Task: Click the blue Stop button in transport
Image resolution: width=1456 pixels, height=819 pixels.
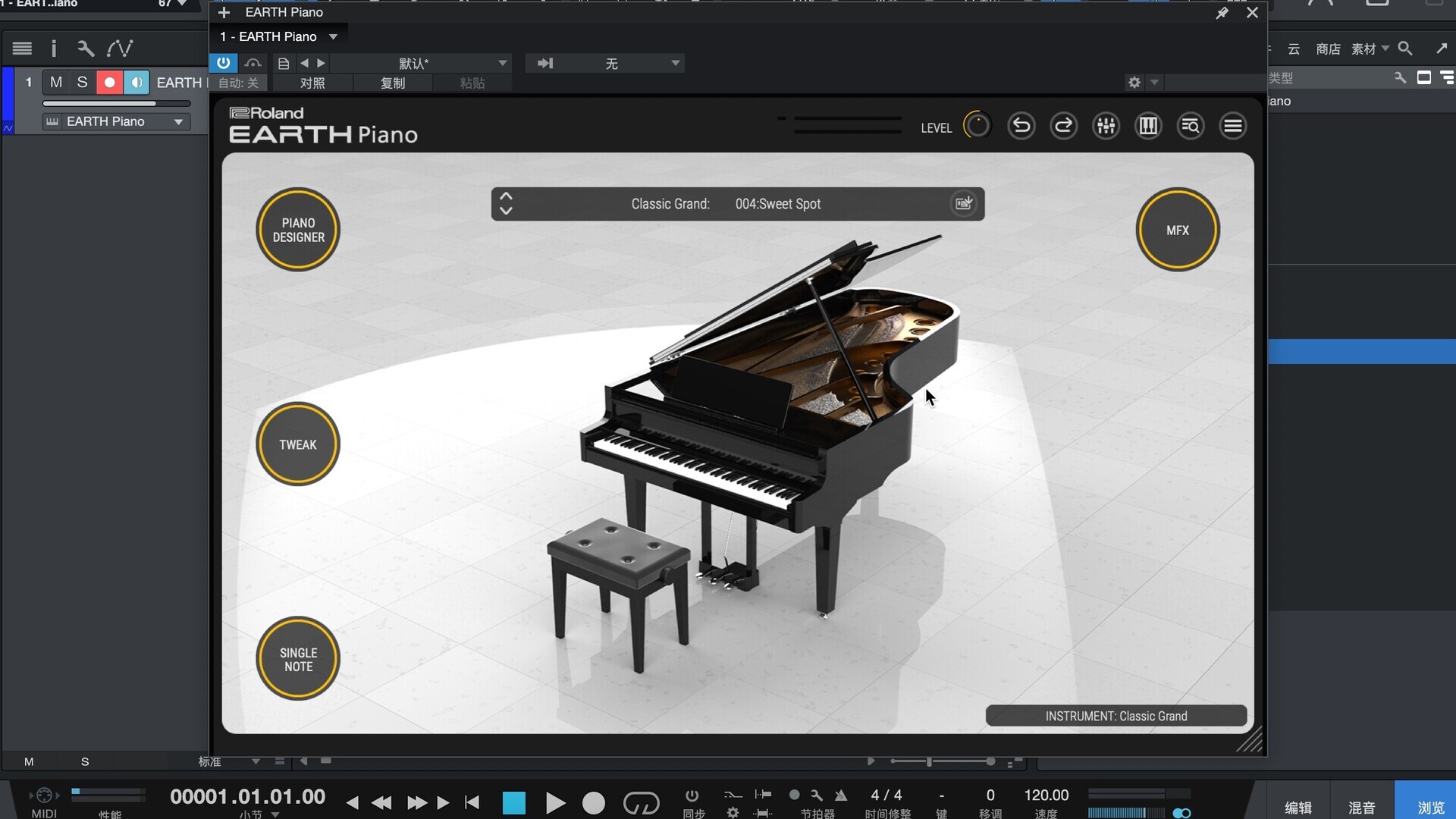Action: [513, 802]
